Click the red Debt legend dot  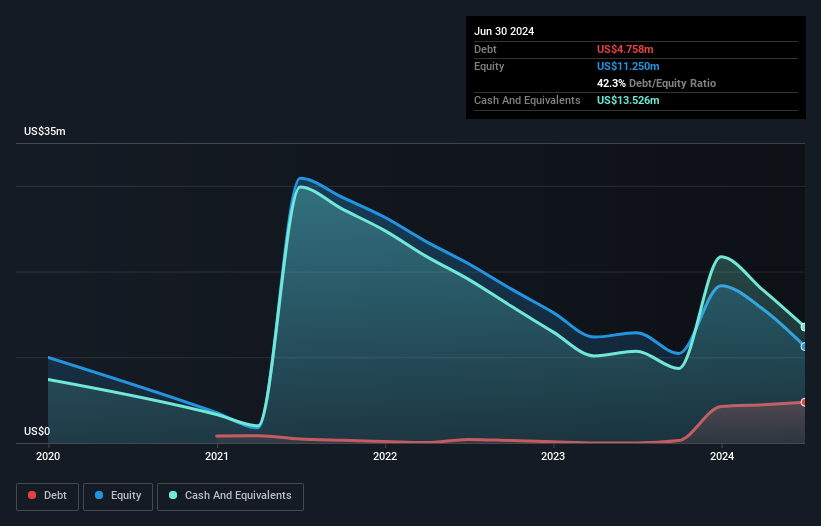point(32,495)
